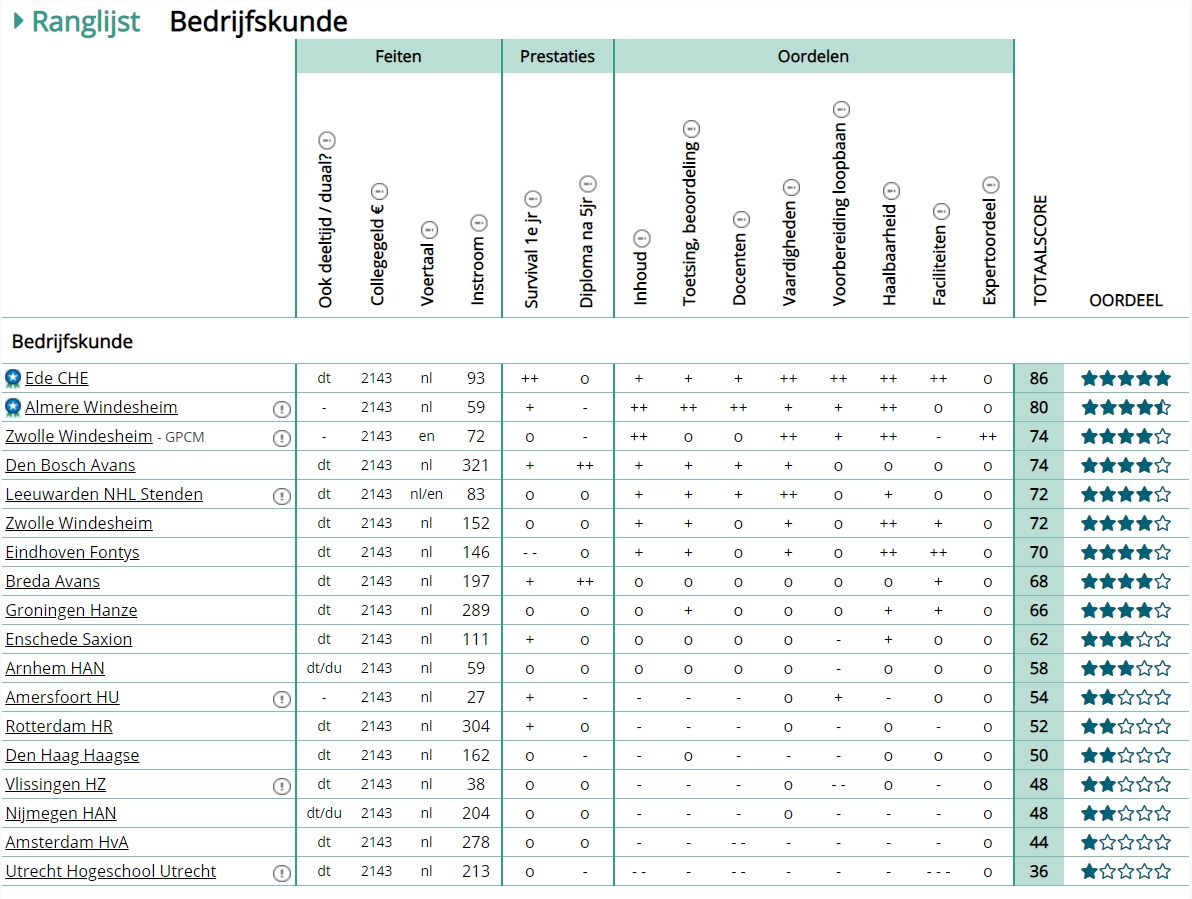Click info icon next to Voertaal
This screenshot has height=899, width=1192.
click(429, 229)
